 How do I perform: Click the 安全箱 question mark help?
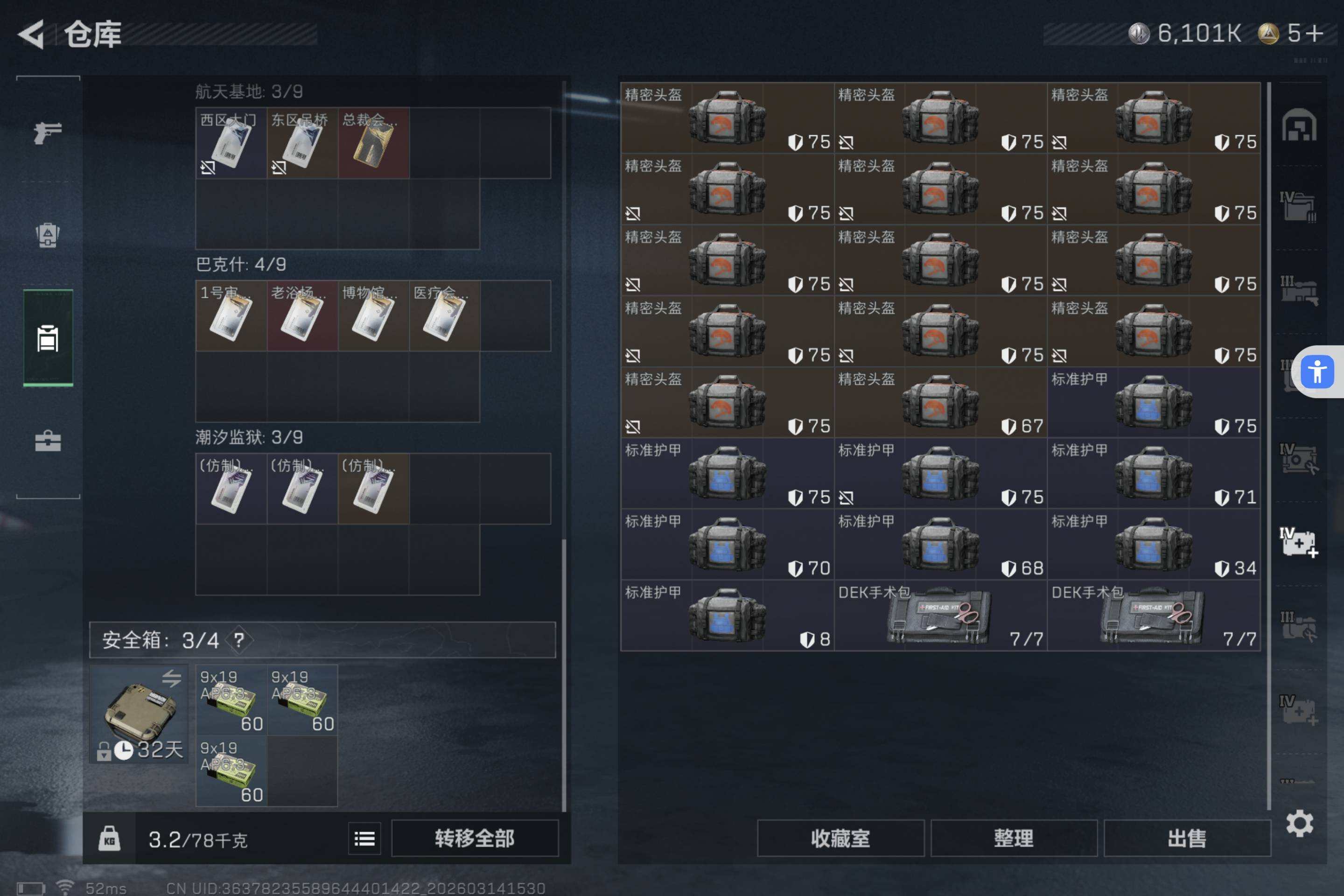(239, 640)
